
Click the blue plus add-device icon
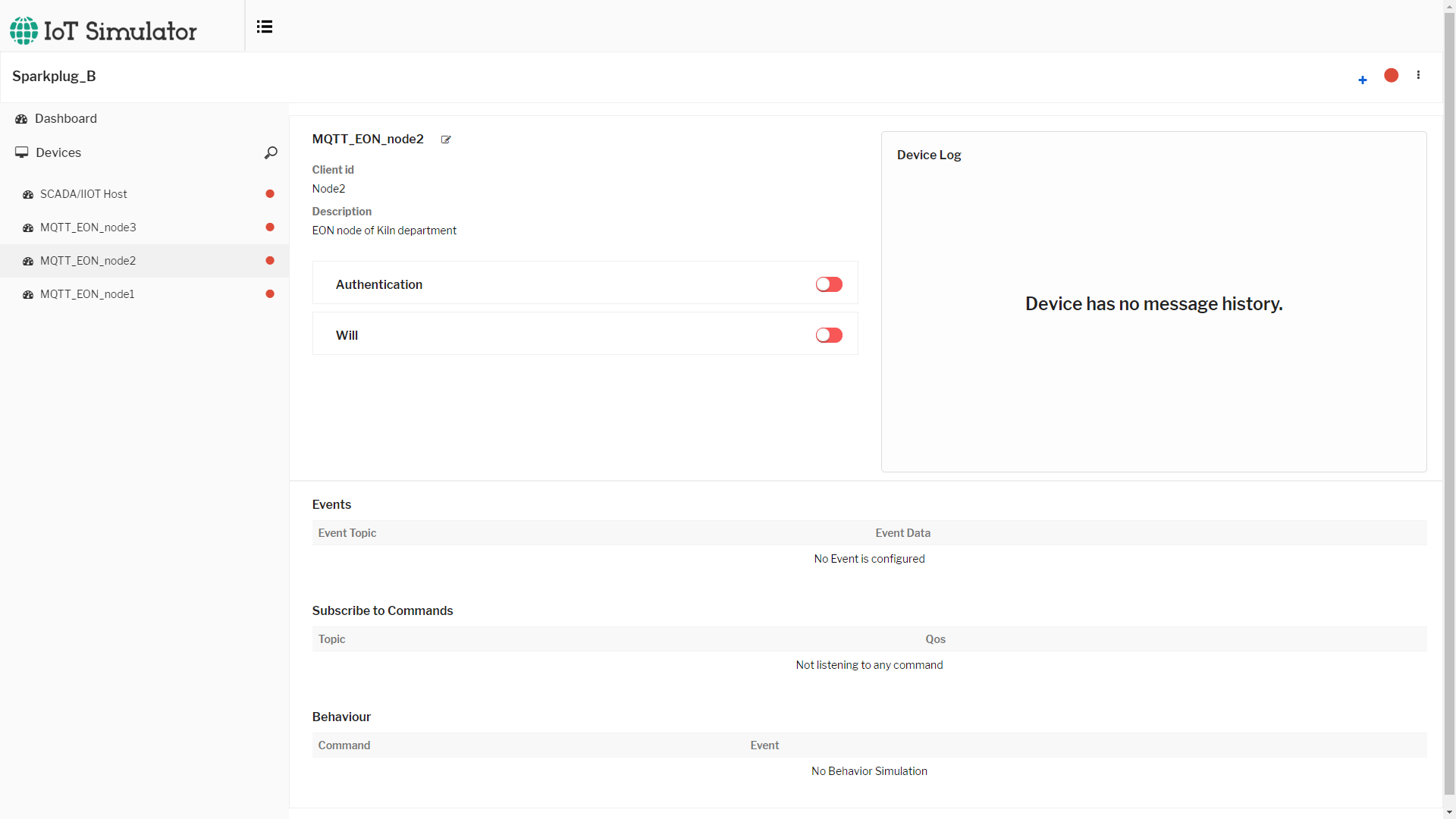(1363, 80)
